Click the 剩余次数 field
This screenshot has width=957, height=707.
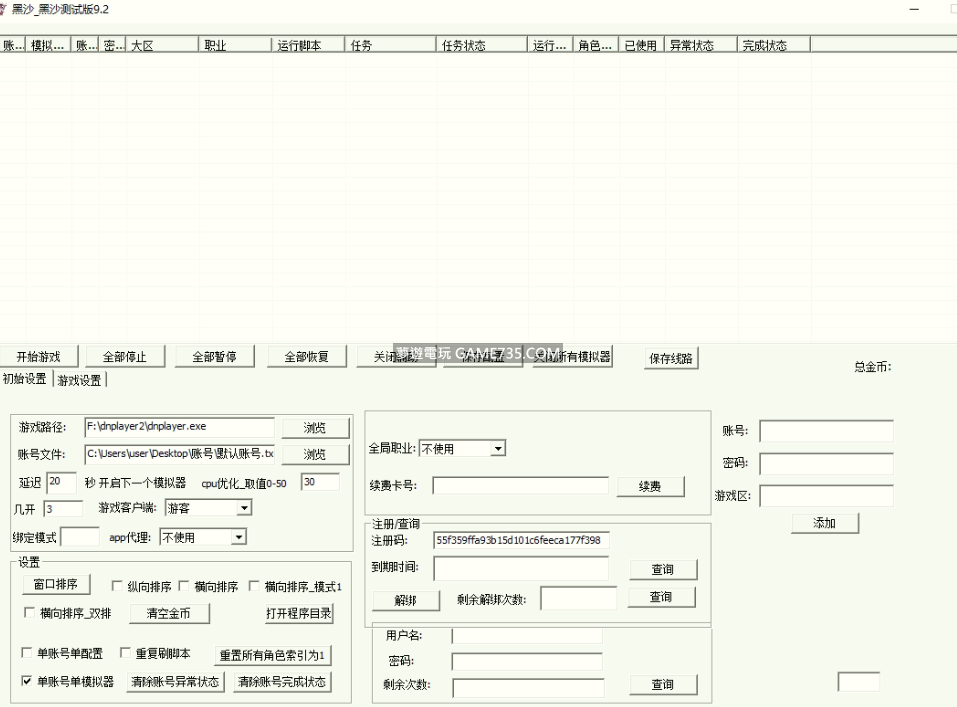[528, 687]
